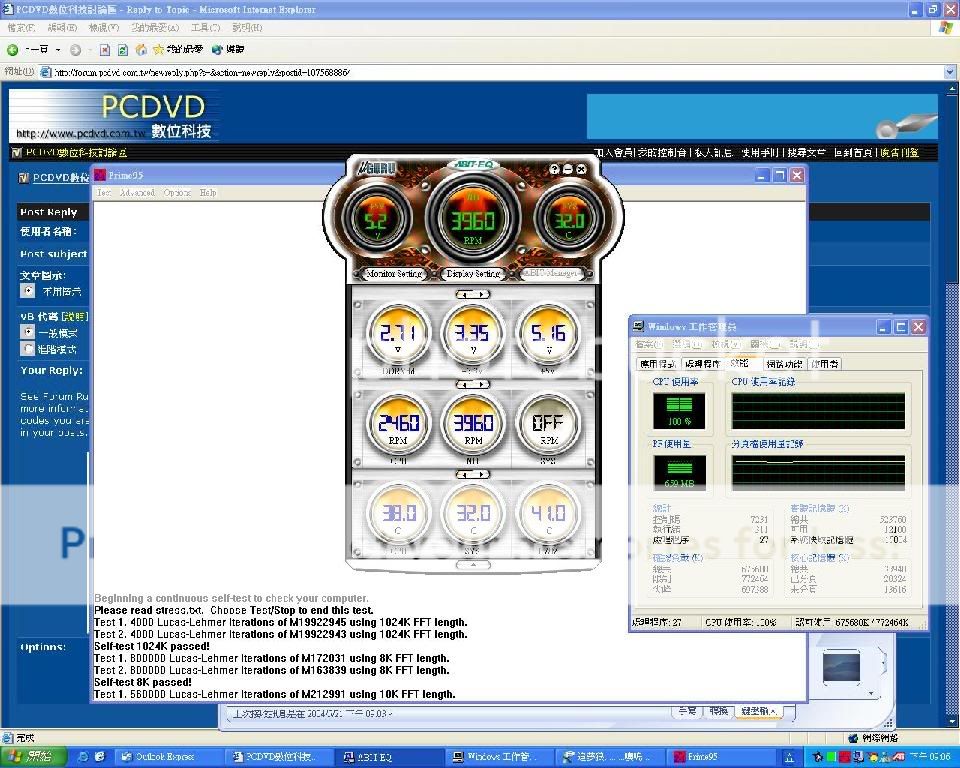
Task: Click the Prime95 title bar icon
Action: coord(100,176)
